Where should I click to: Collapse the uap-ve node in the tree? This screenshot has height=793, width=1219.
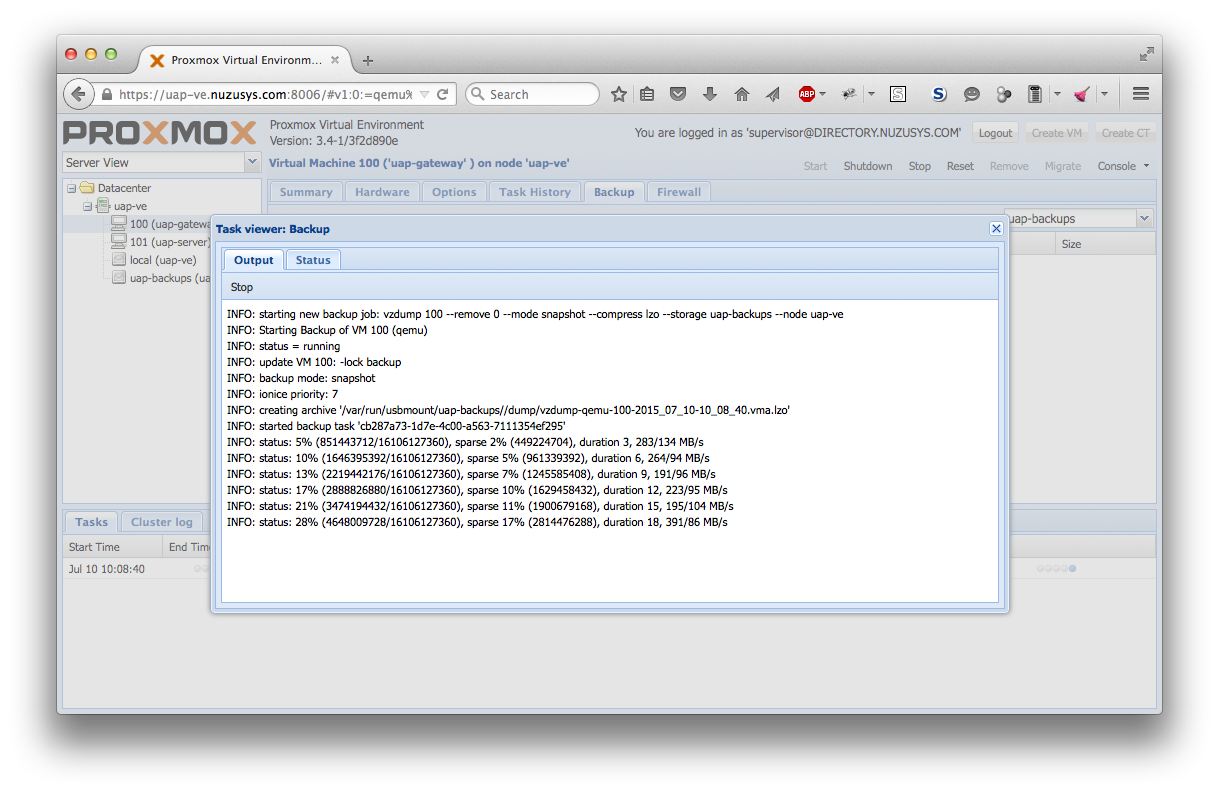pyautogui.click(x=87, y=206)
